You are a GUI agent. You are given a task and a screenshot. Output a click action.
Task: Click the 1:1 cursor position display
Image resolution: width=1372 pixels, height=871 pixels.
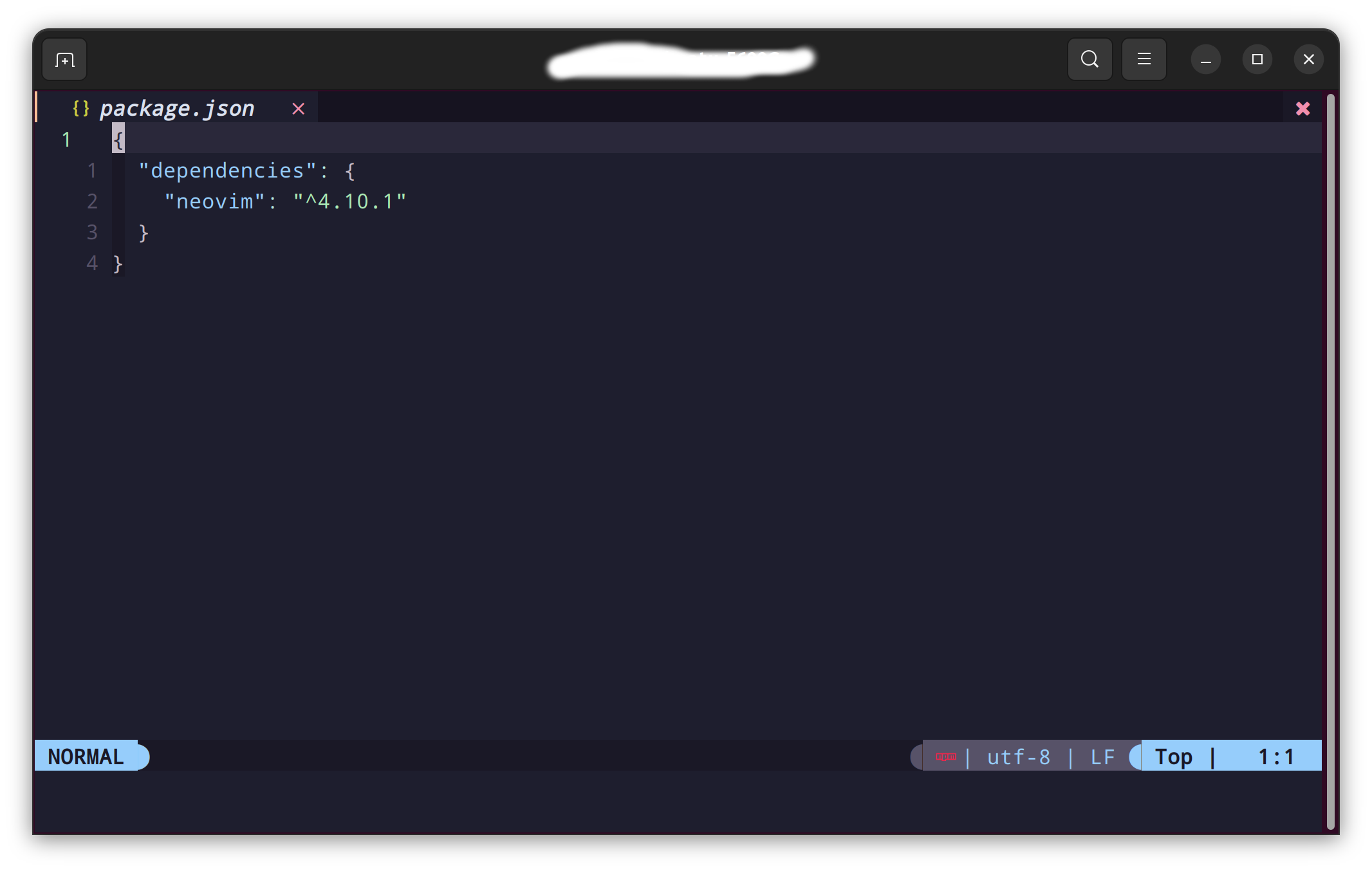point(1275,756)
